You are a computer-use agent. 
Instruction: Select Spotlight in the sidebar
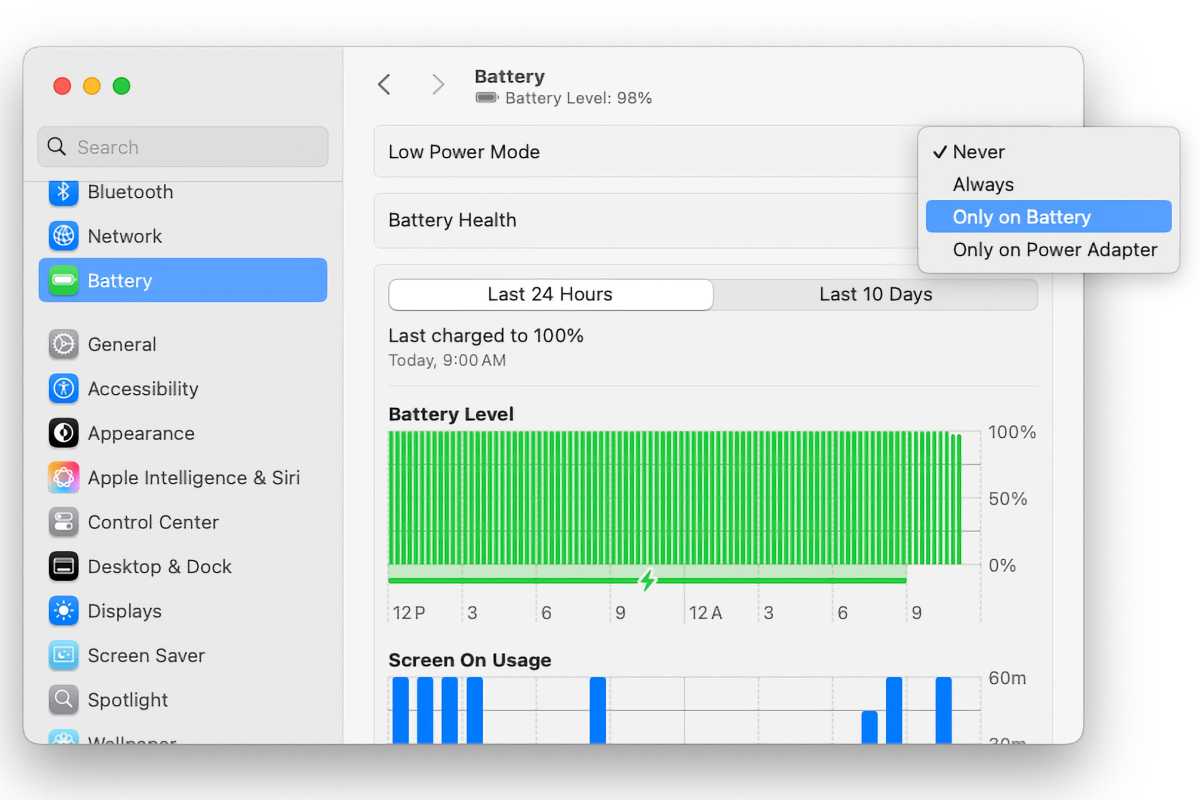127,700
